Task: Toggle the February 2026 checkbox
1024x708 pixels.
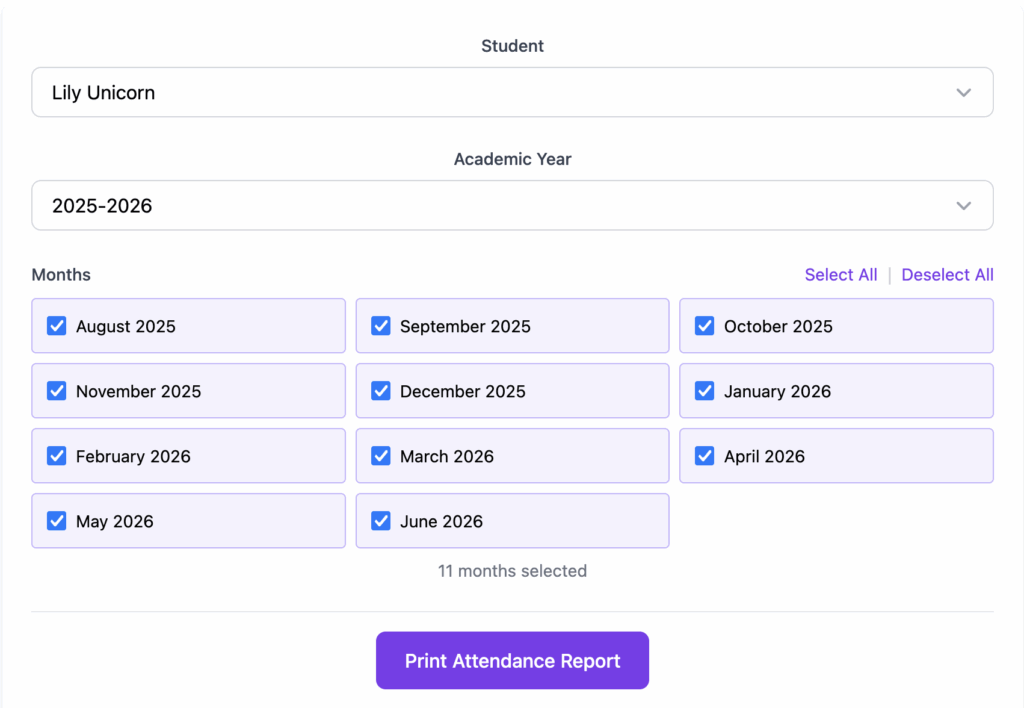Action: [57, 456]
